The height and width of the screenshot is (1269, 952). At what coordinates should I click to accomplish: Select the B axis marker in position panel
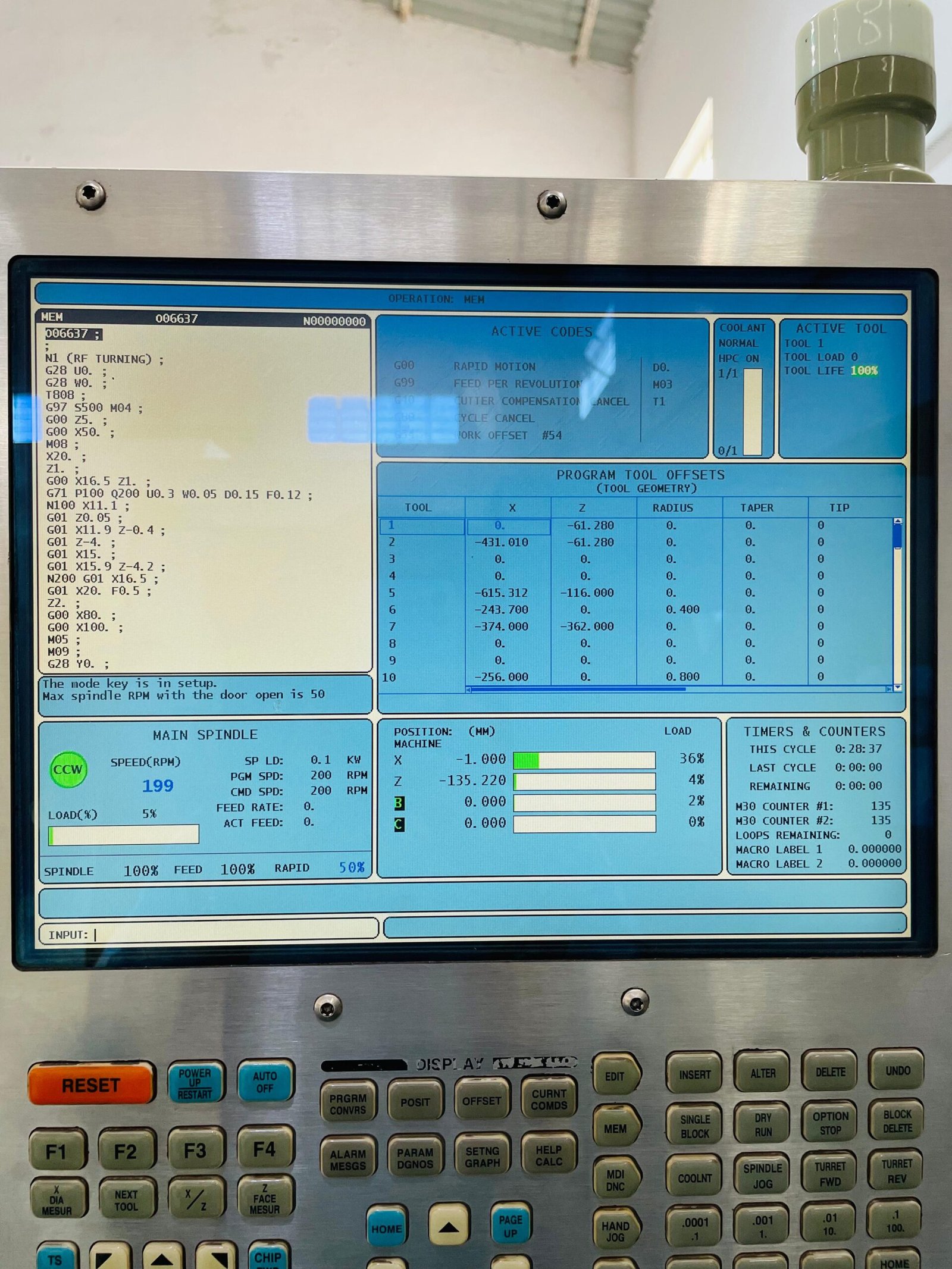point(399,803)
